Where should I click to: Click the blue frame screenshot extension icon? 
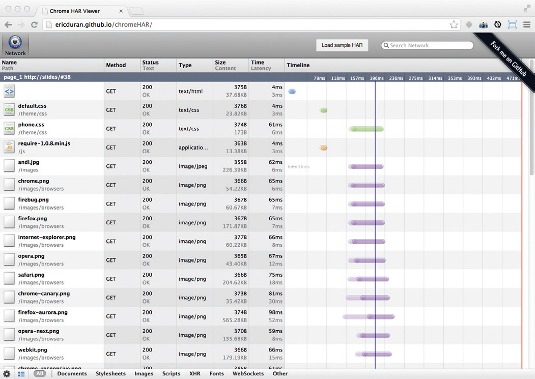(x=512, y=25)
